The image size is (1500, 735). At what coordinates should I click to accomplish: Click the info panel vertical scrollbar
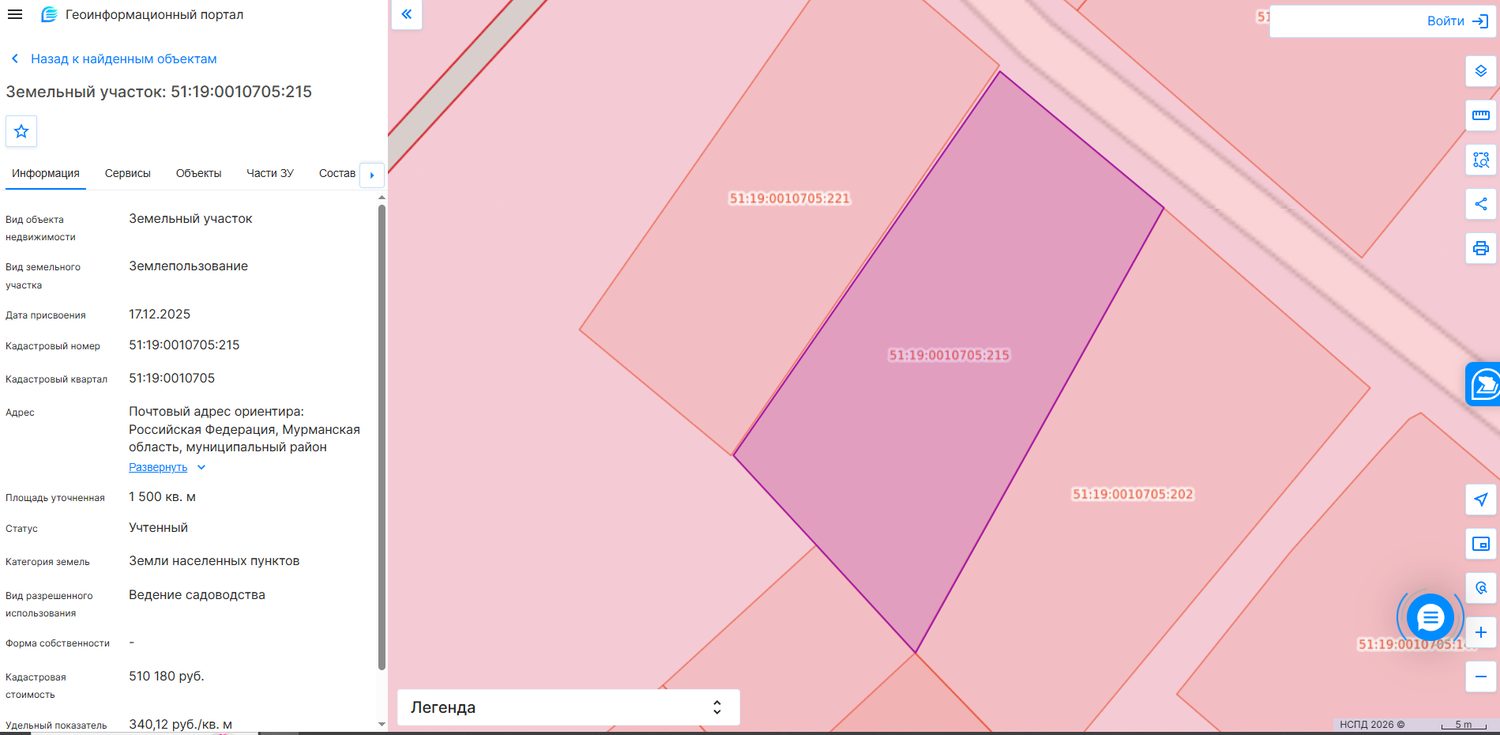point(382,437)
